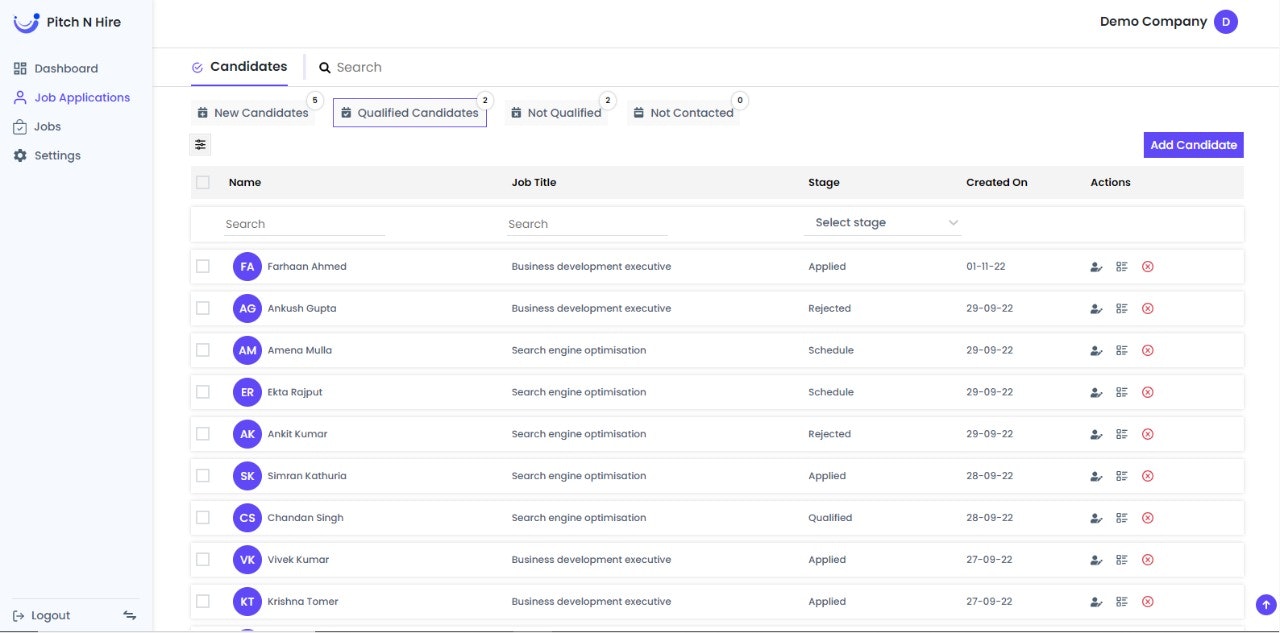Select the checkbox for Ekta Rajput
The width and height of the screenshot is (1280, 633).
click(x=203, y=392)
